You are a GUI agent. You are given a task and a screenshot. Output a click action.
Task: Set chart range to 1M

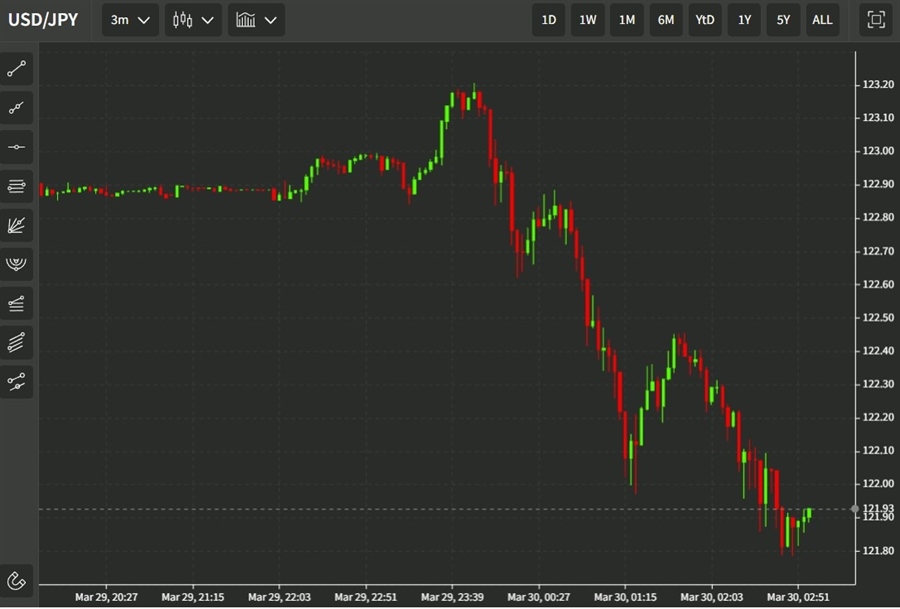point(627,20)
